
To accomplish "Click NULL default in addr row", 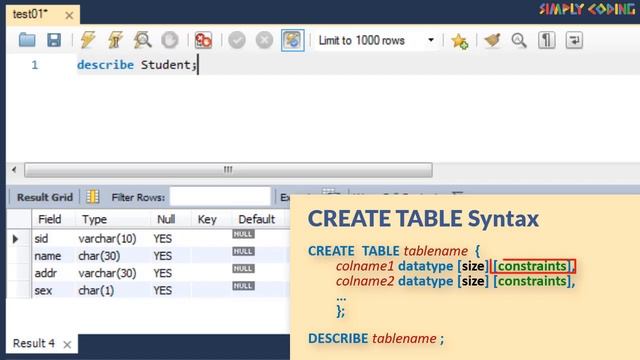I will point(243,269).
